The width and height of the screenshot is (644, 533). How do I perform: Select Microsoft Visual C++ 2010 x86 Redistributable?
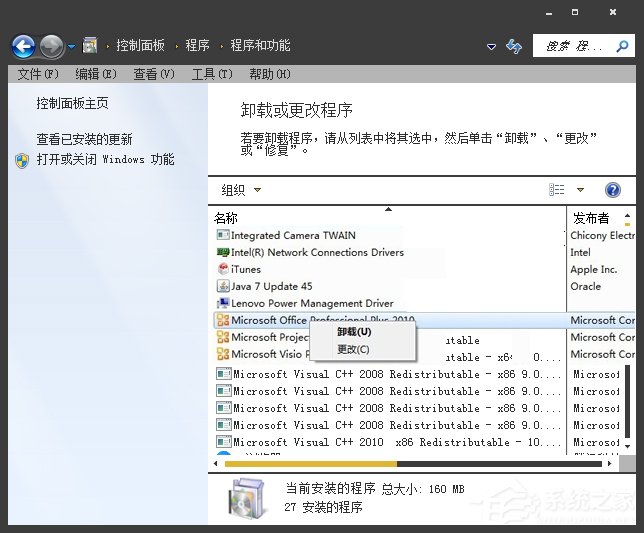pyautogui.click(x=388, y=442)
